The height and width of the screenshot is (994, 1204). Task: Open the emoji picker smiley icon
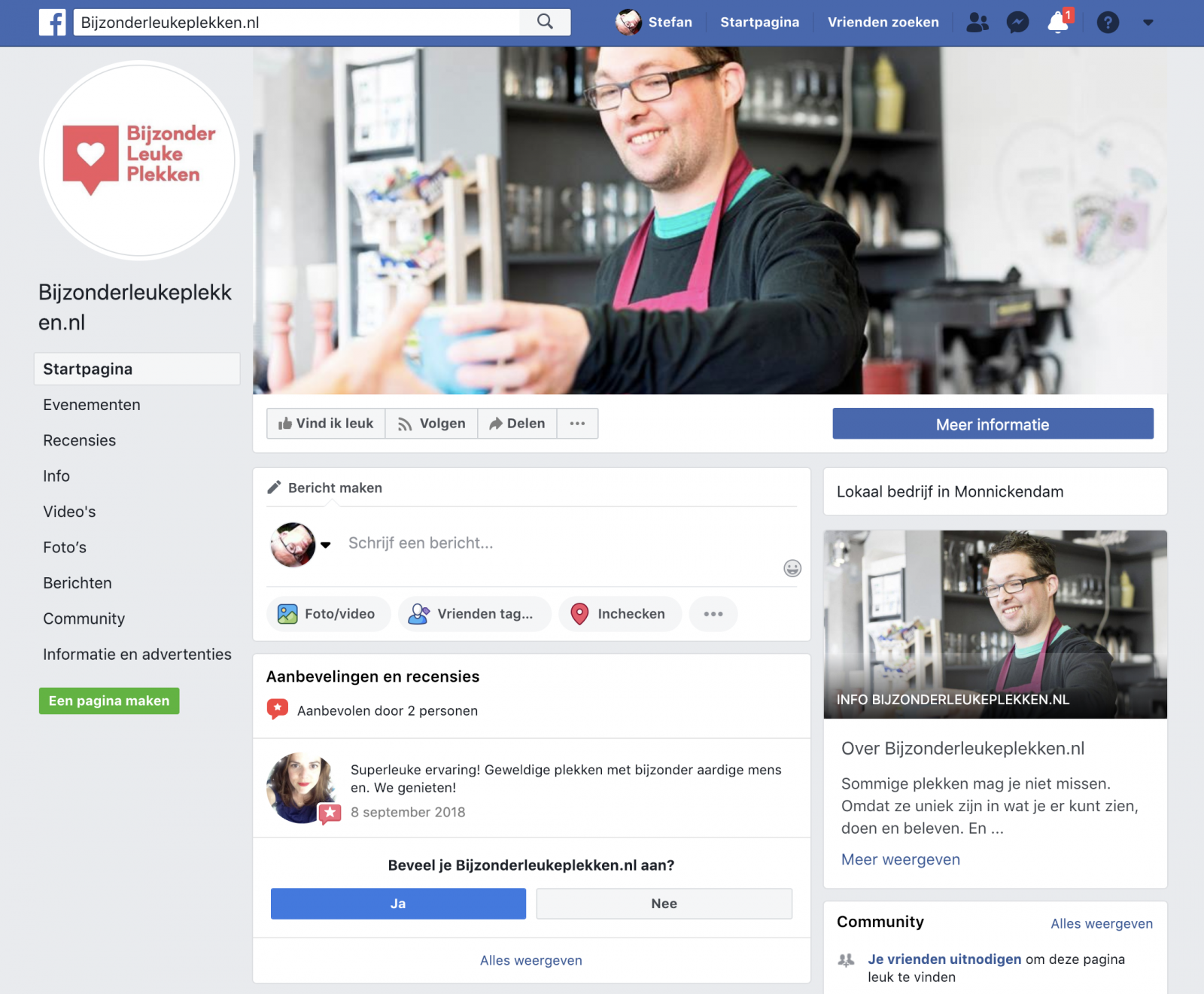click(792, 568)
